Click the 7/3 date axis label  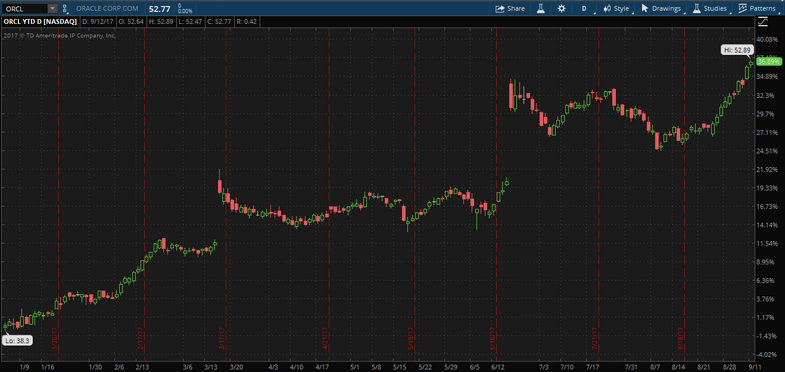point(544,367)
